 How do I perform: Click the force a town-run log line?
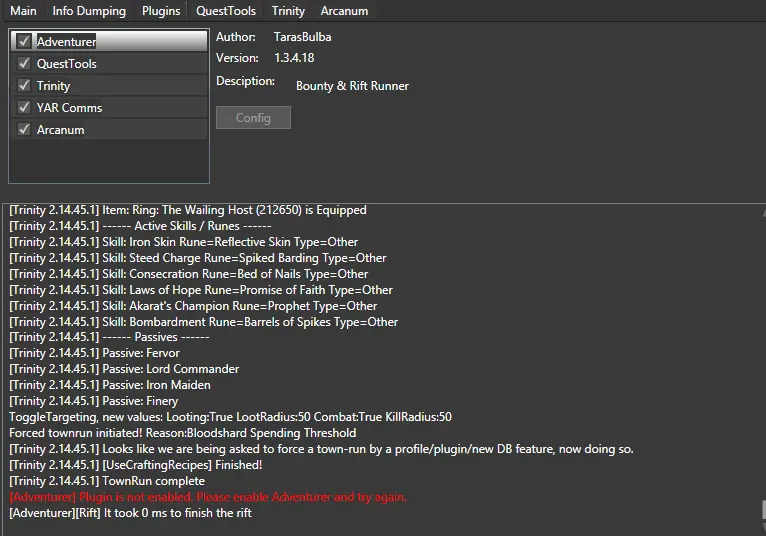(x=321, y=449)
